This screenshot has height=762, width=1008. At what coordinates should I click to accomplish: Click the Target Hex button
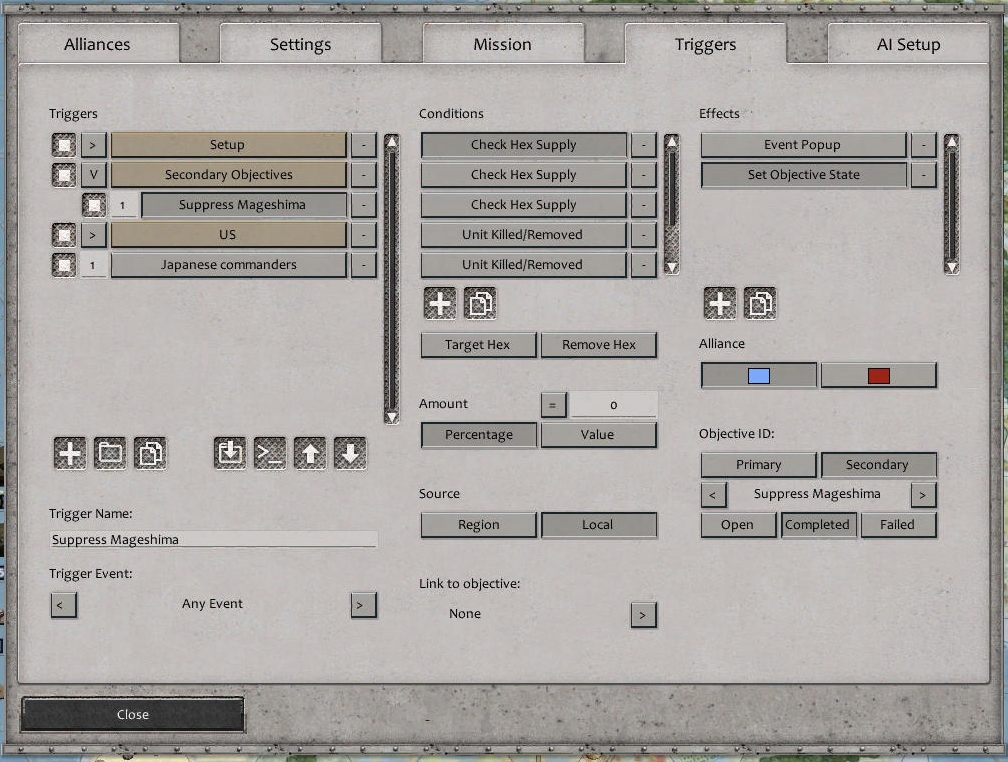tap(478, 344)
